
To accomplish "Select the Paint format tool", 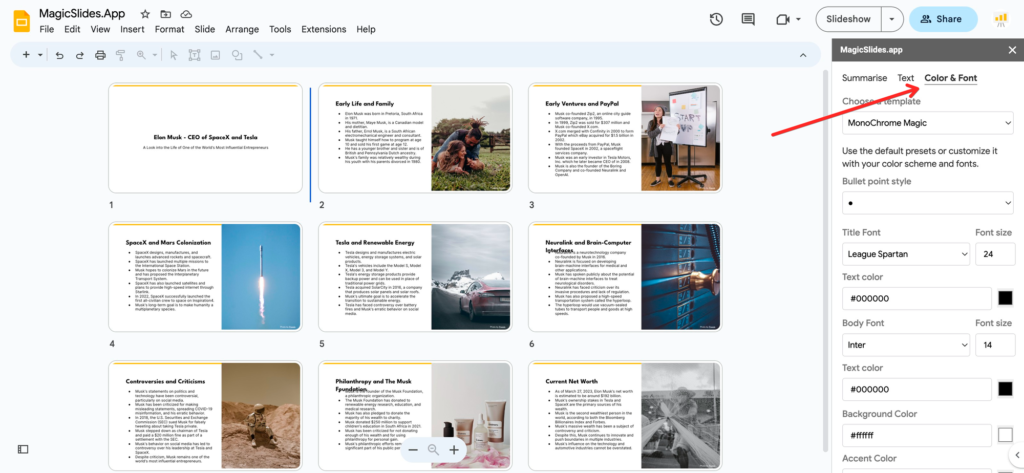I will pyautogui.click(x=120, y=55).
